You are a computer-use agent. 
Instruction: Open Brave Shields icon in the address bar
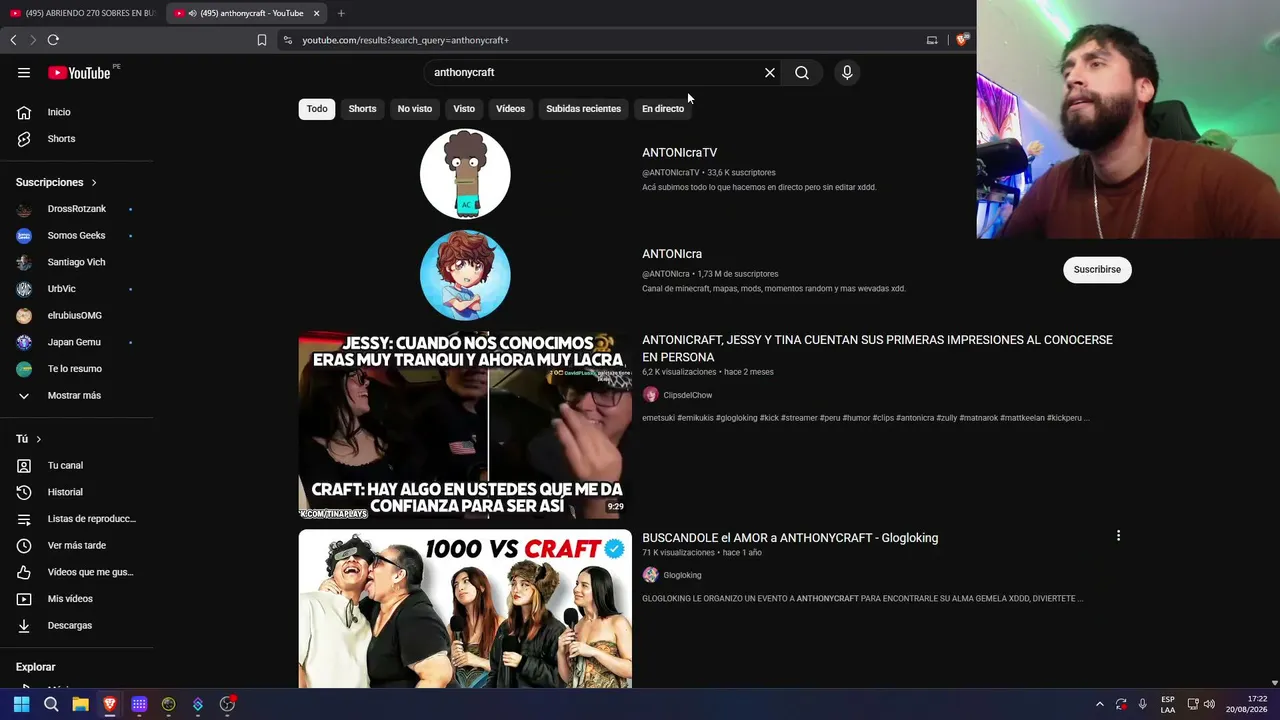(x=962, y=40)
